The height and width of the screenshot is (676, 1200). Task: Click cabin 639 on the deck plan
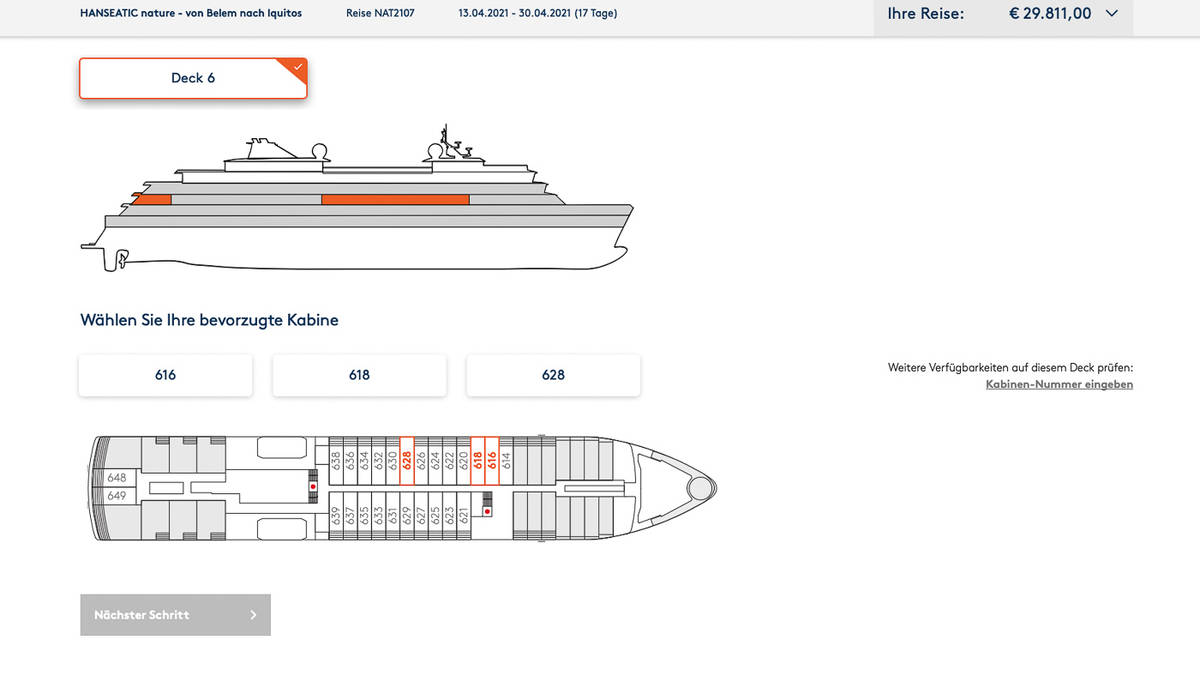336,515
